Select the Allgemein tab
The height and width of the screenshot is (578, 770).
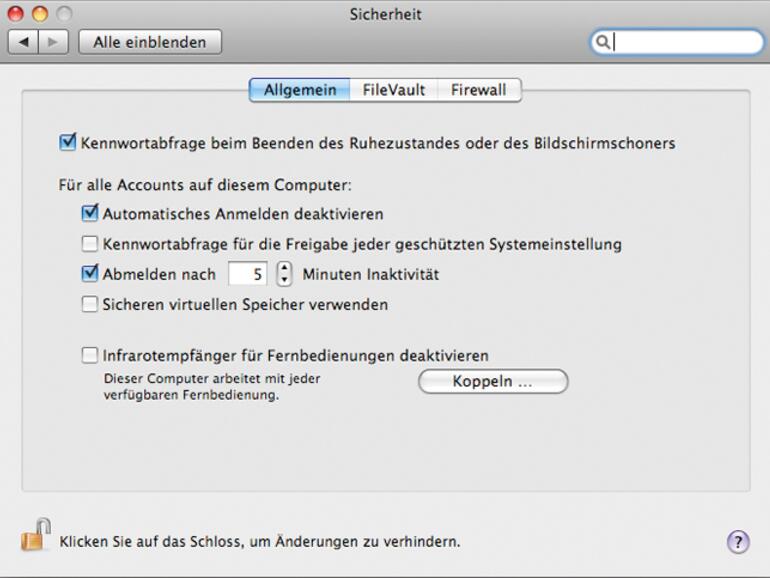click(x=300, y=90)
